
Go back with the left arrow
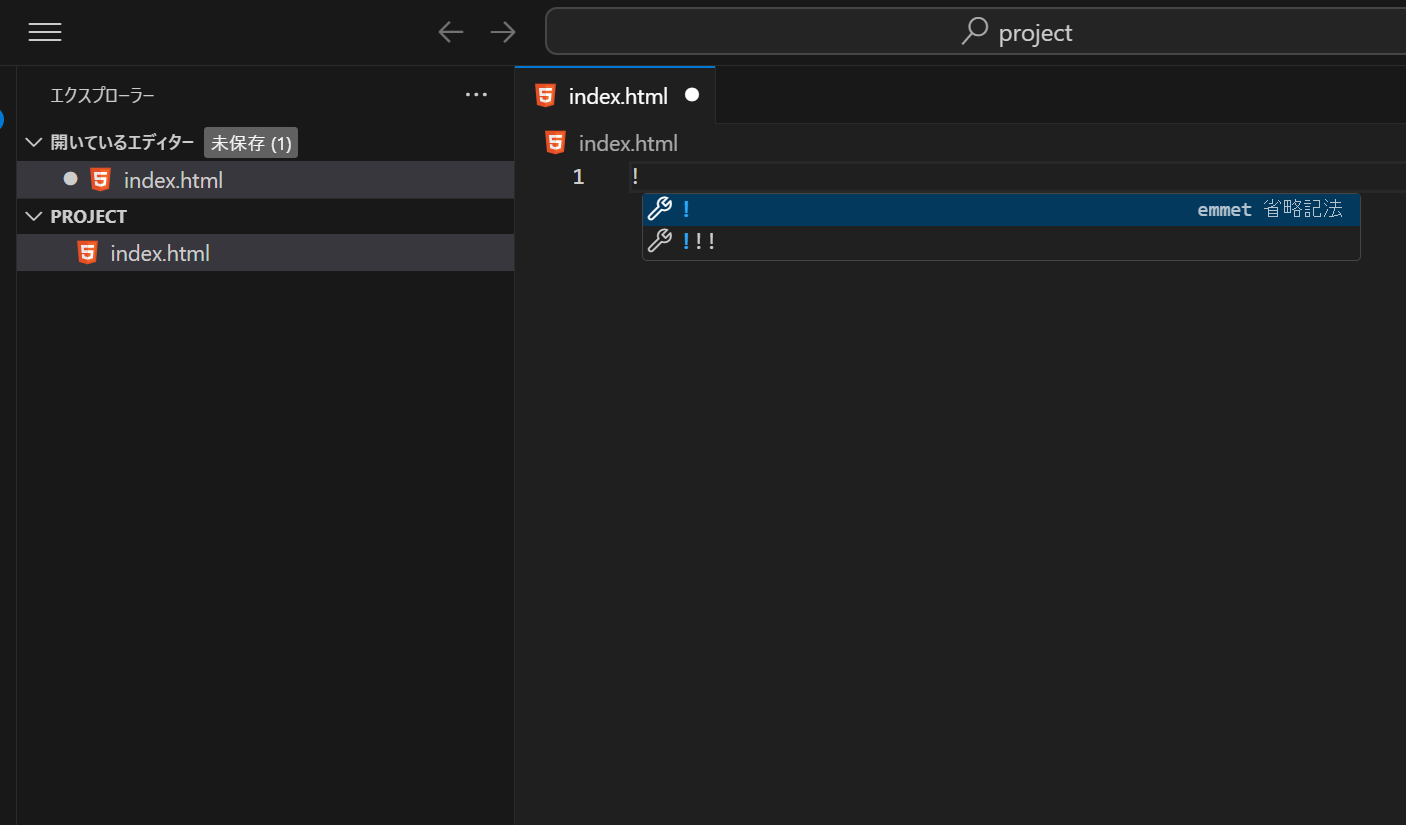[x=451, y=32]
